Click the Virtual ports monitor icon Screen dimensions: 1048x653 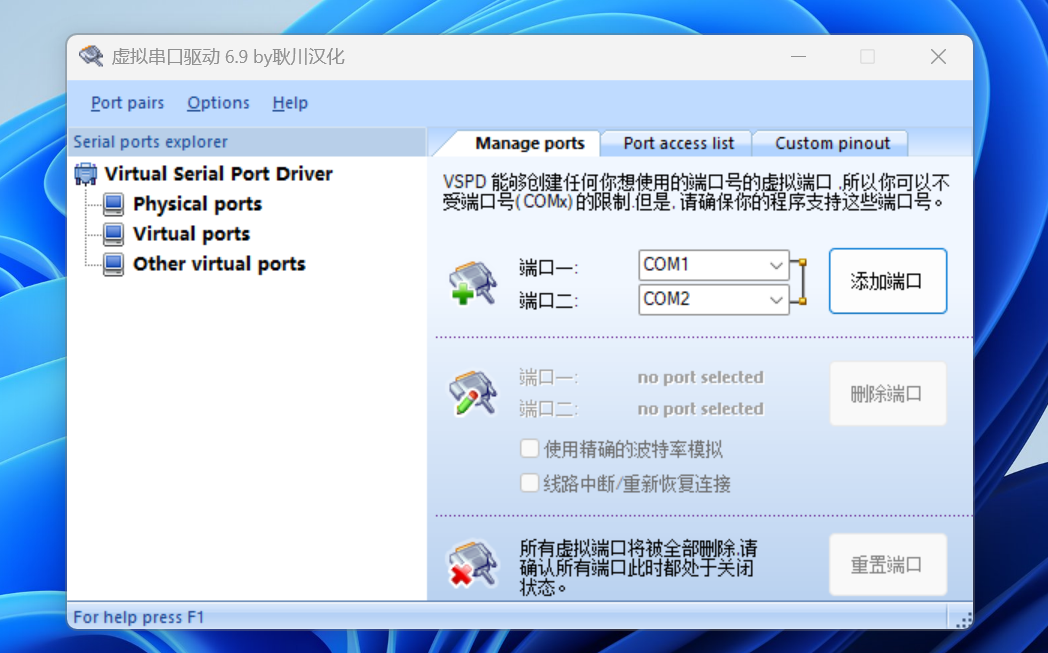[x=114, y=234]
